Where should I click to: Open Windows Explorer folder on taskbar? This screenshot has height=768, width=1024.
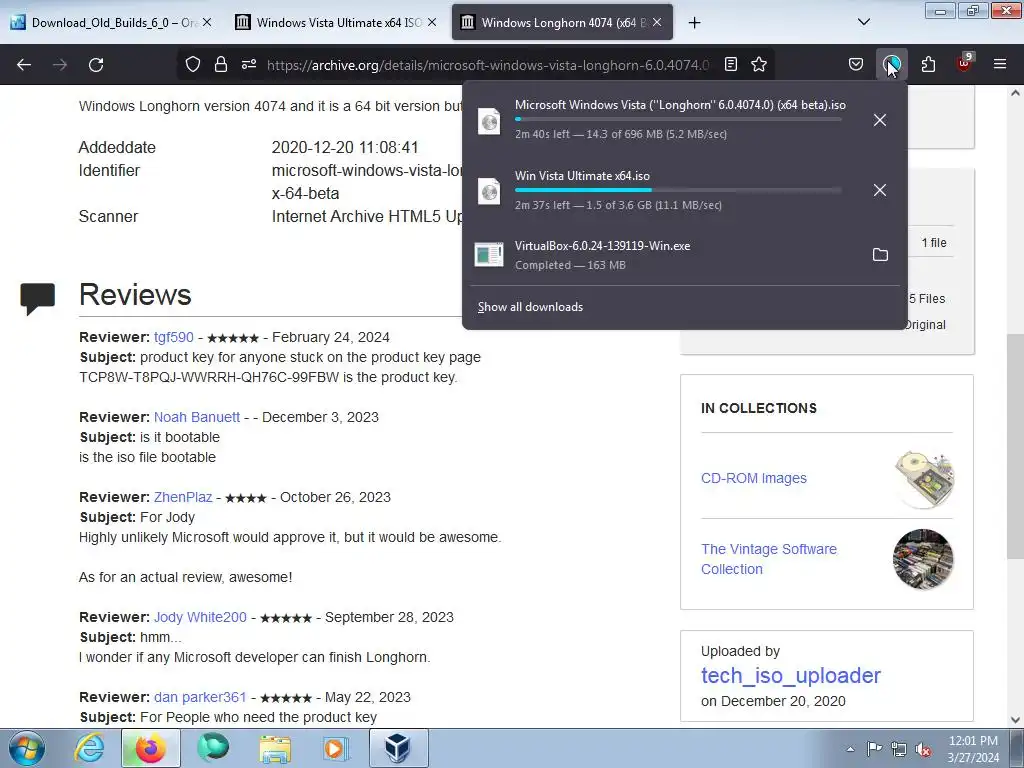[x=275, y=748]
